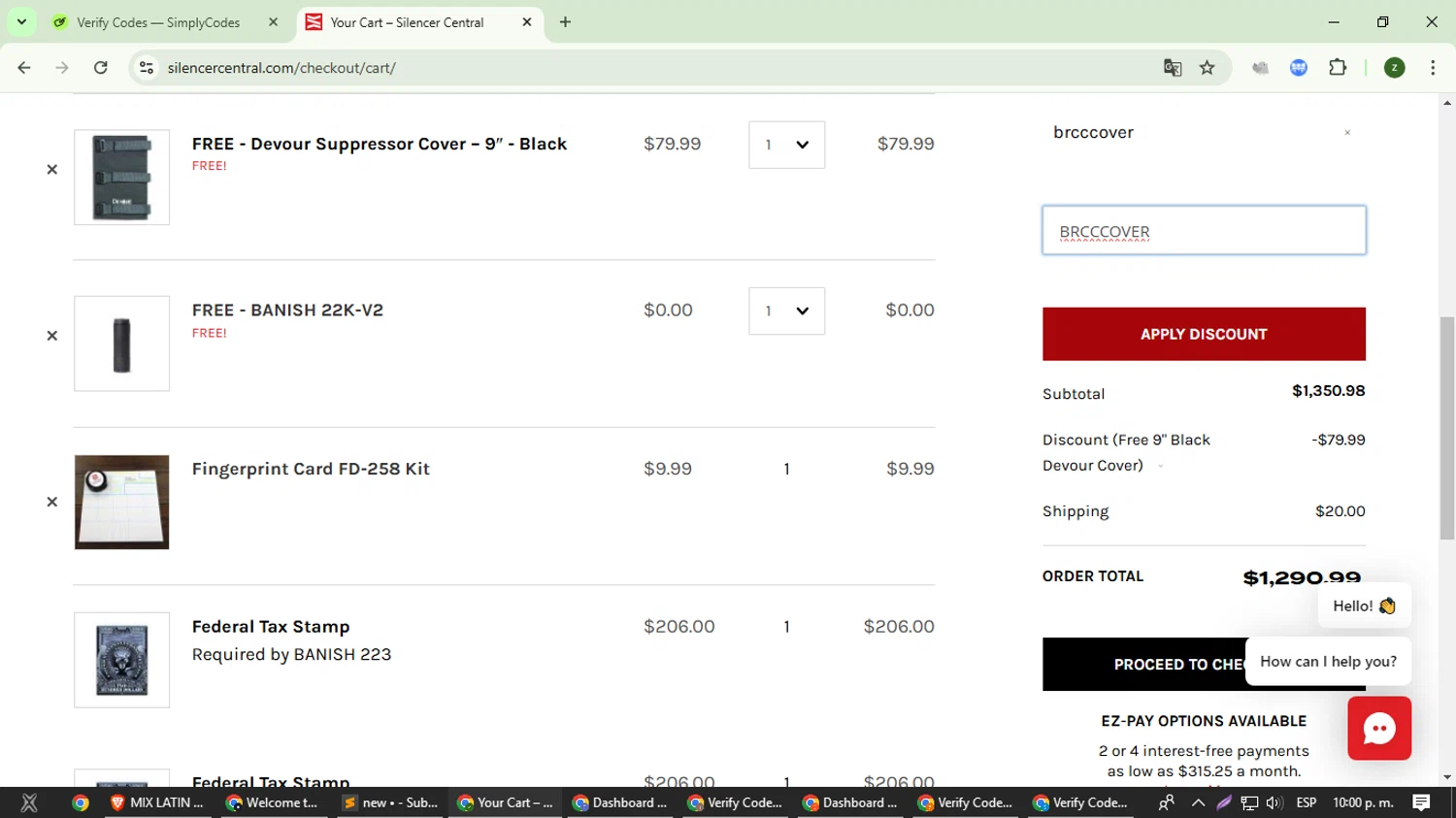
Task: Open the browser extensions puzzle icon
Action: (x=1338, y=68)
